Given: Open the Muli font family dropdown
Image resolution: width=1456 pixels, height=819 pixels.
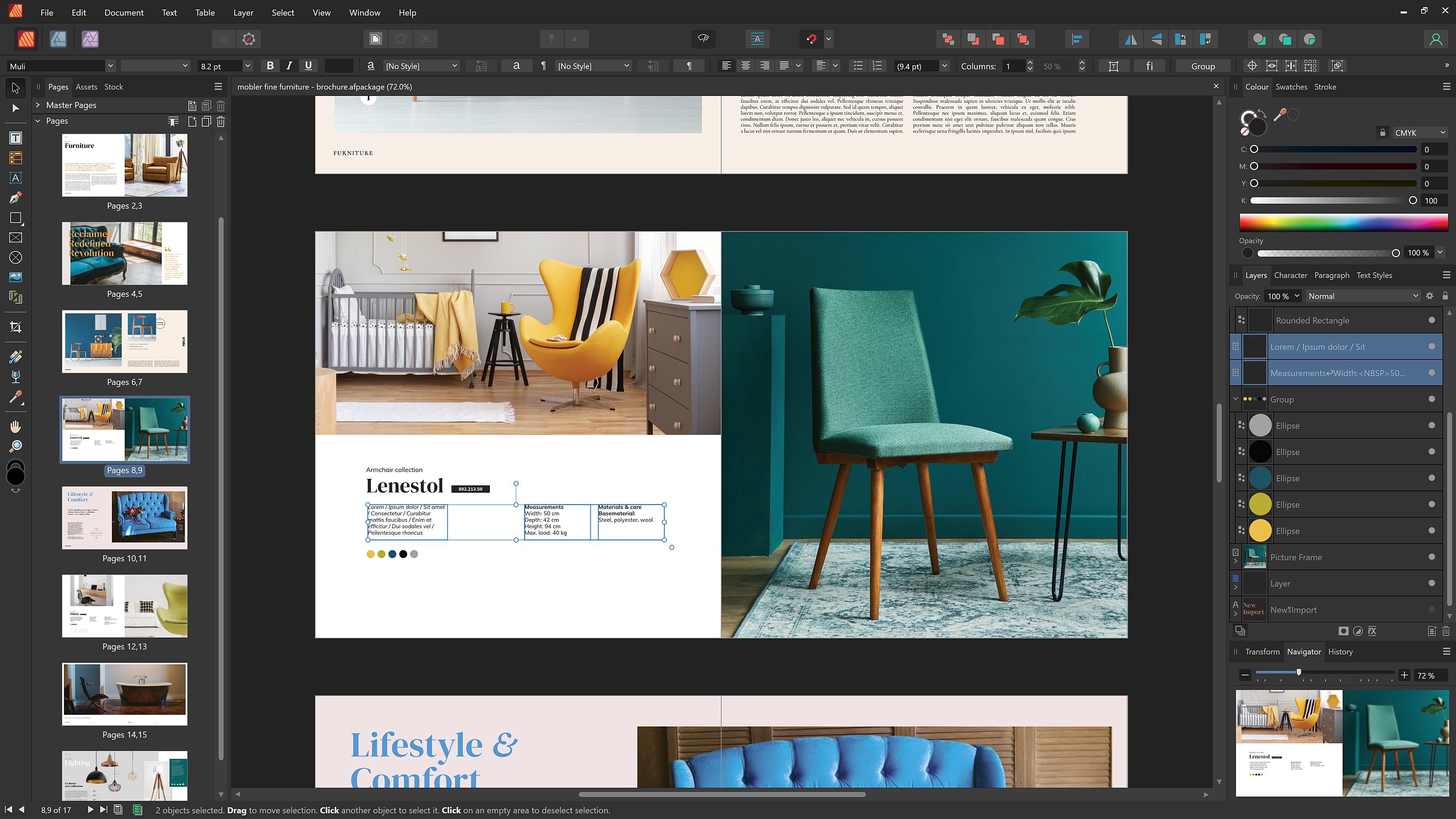Looking at the screenshot, I should tap(111, 66).
